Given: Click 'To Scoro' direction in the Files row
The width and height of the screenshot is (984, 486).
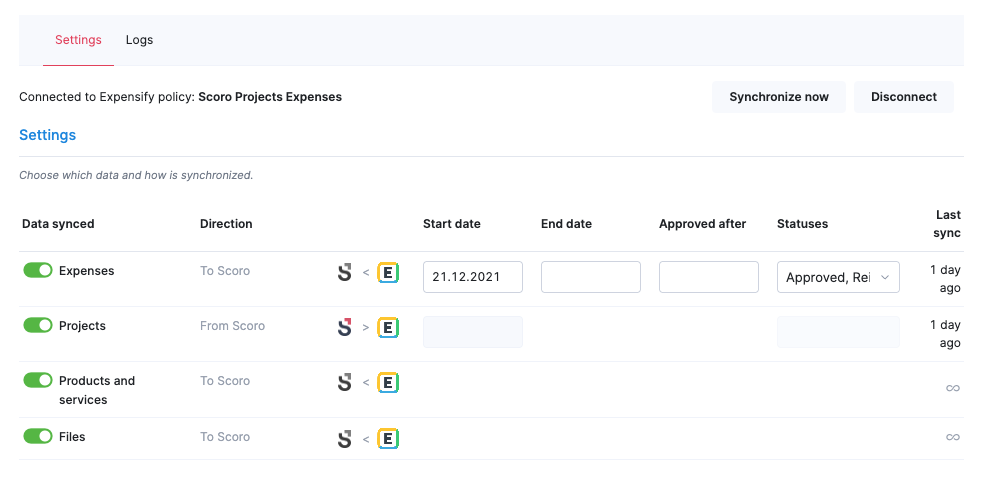Looking at the screenshot, I should [225, 436].
